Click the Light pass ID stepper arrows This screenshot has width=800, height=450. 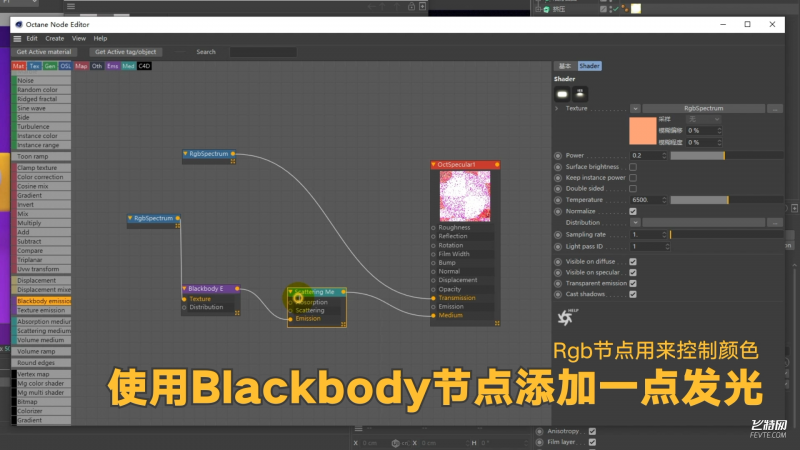click(667, 246)
